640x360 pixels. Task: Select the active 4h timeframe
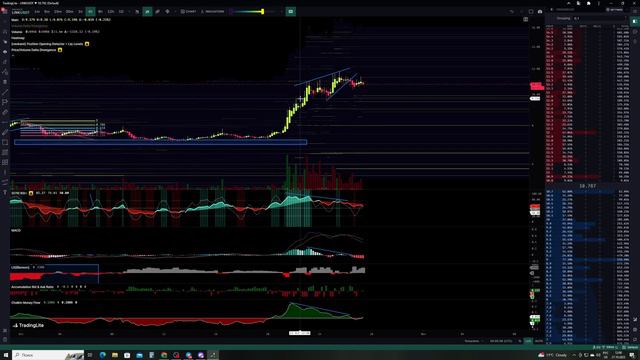pyautogui.click(x=91, y=11)
